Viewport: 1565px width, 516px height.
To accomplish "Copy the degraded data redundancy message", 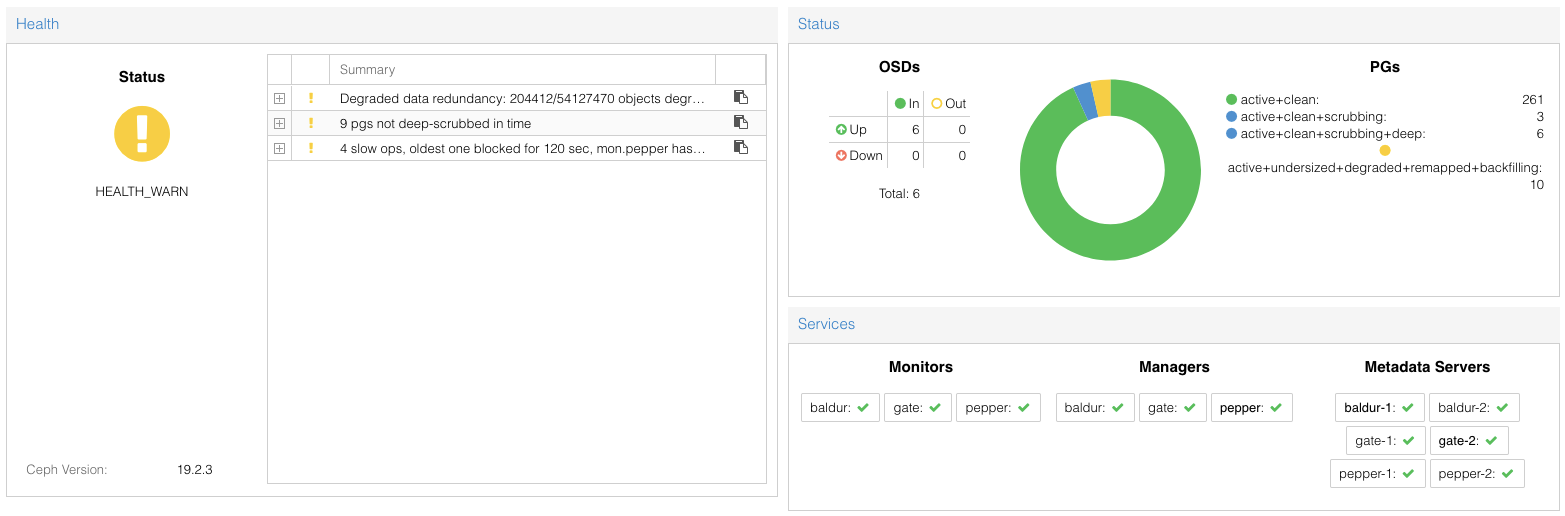I will pyautogui.click(x=741, y=97).
